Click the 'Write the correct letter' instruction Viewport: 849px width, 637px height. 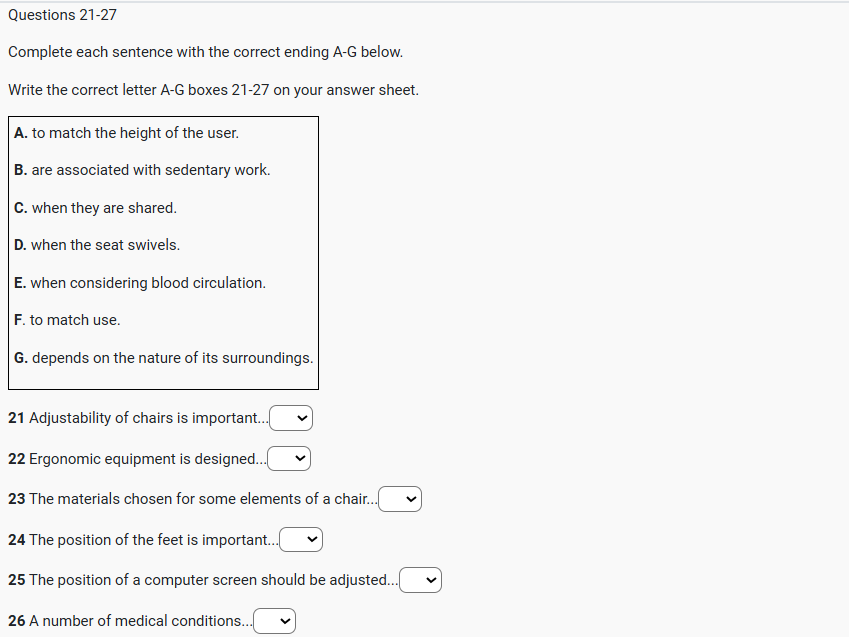click(213, 90)
